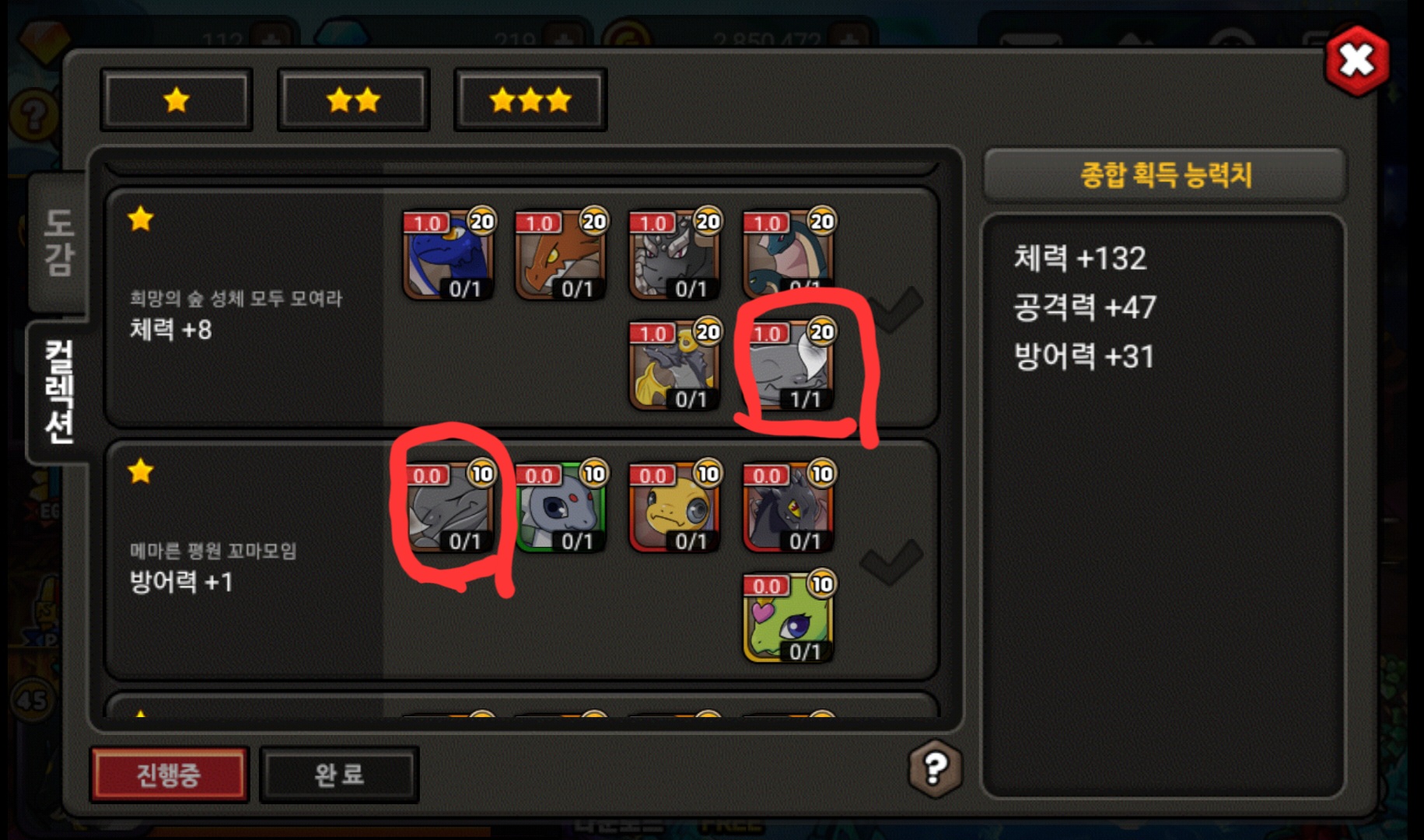Click the 종합 획득 능력치 header
Screen dimensions: 1424x840
(x=1165, y=175)
